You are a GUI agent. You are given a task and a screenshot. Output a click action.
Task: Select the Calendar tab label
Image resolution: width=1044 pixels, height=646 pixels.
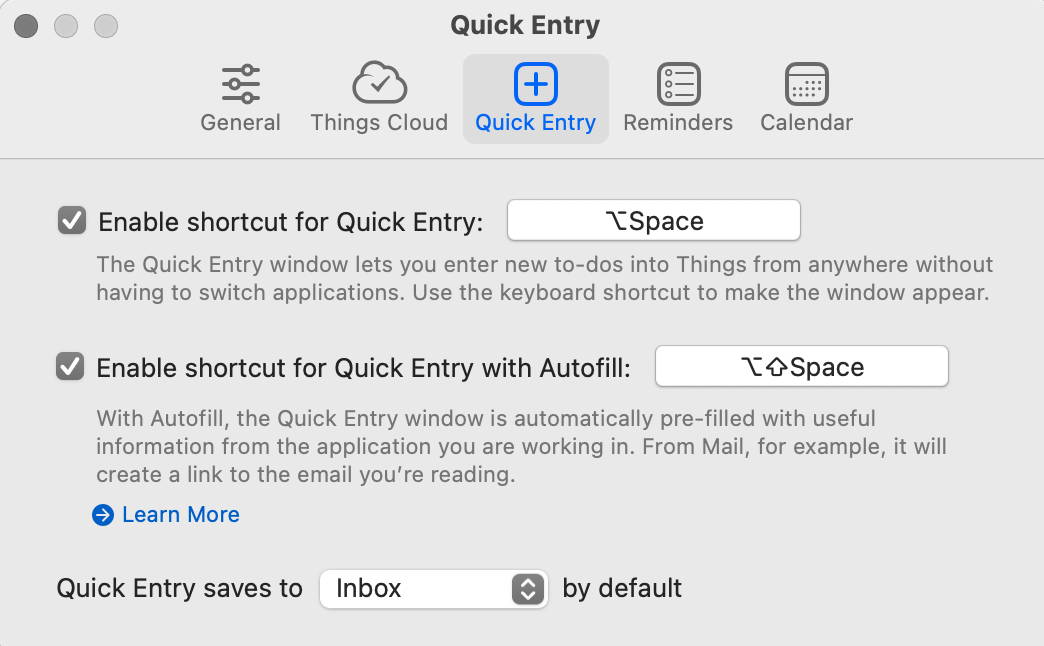click(x=806, y=123)
